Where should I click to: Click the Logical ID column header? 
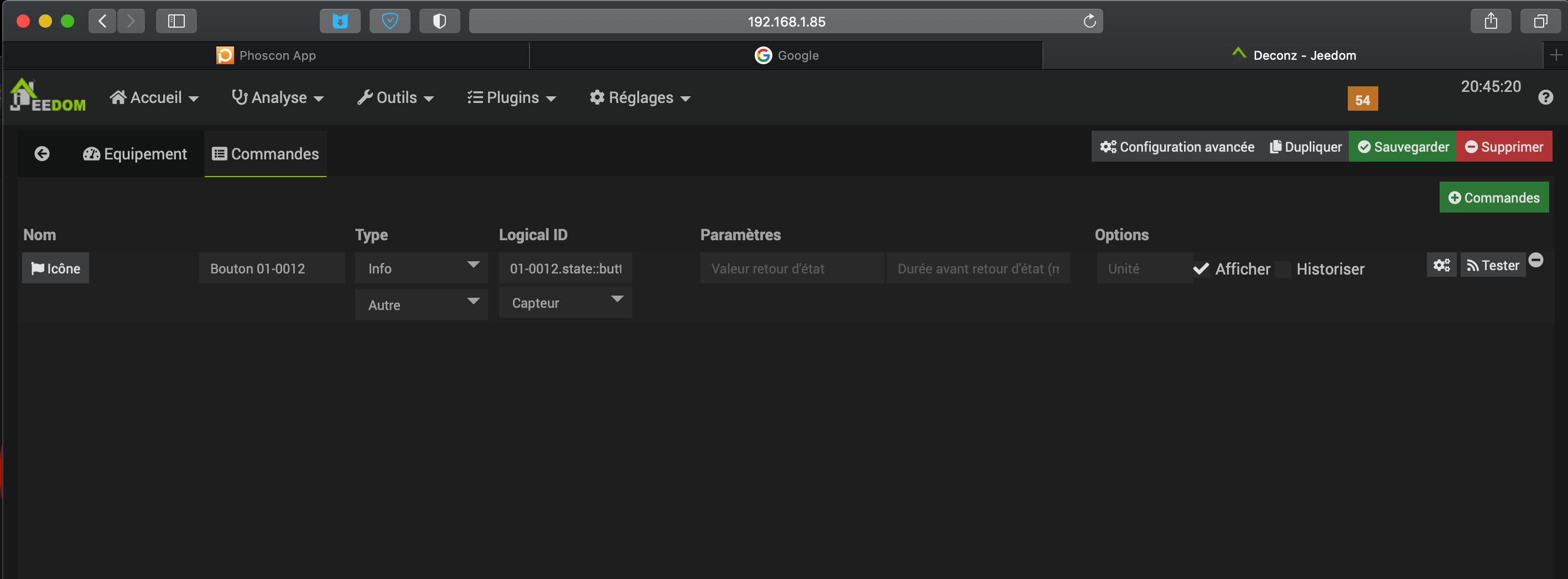pyautogui.click(x=533, y=235)
